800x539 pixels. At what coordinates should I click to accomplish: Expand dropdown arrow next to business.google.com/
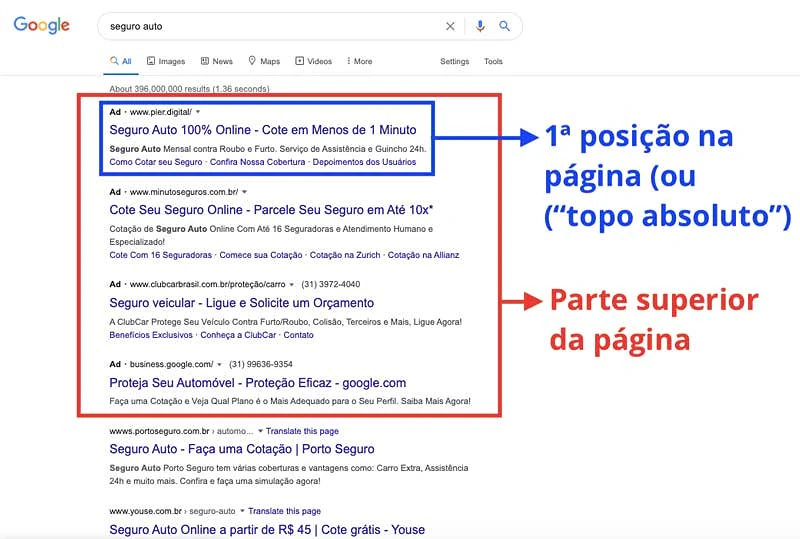pos(219,364)
